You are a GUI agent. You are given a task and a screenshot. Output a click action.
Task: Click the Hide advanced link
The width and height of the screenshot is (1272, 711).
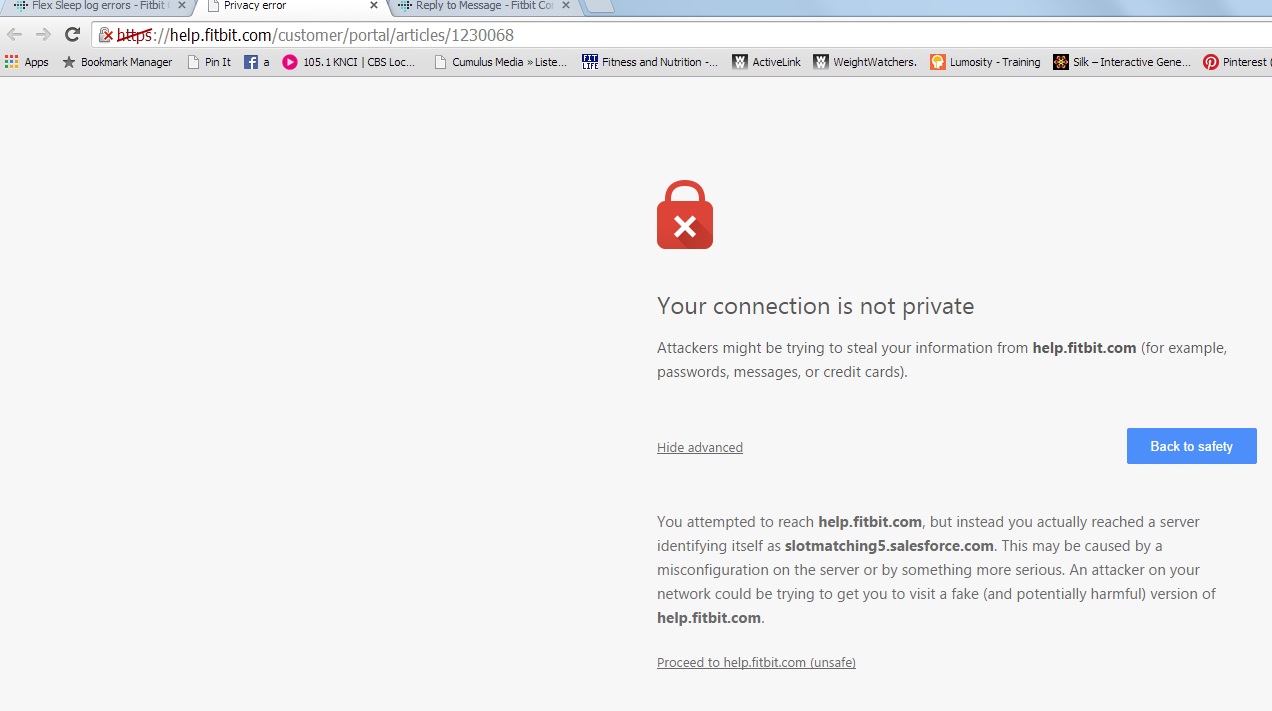(x=700, y=448)
